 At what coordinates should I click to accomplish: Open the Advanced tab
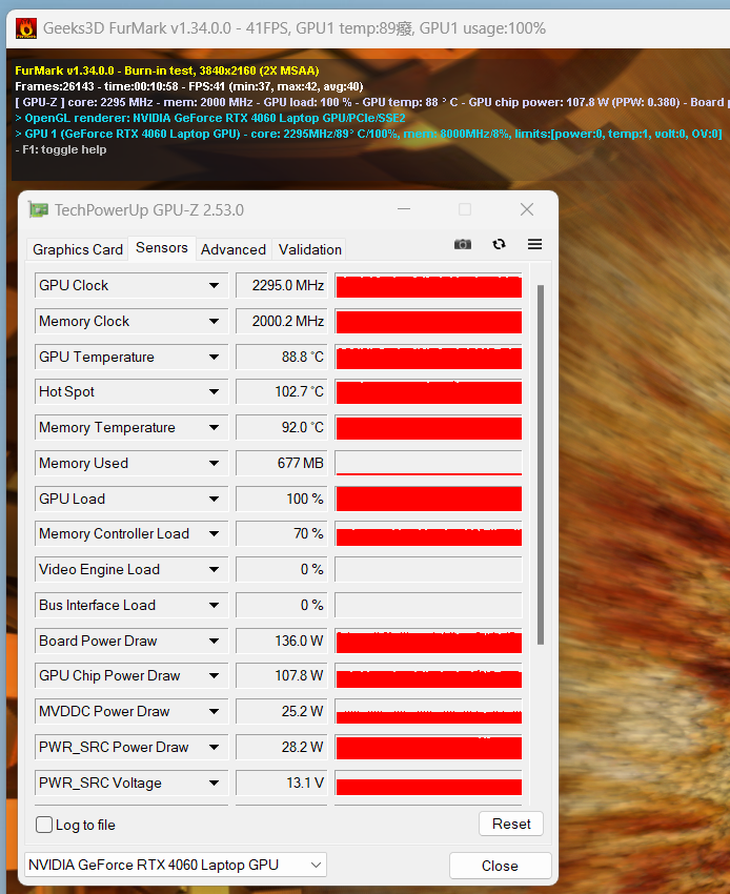[233, 250]
